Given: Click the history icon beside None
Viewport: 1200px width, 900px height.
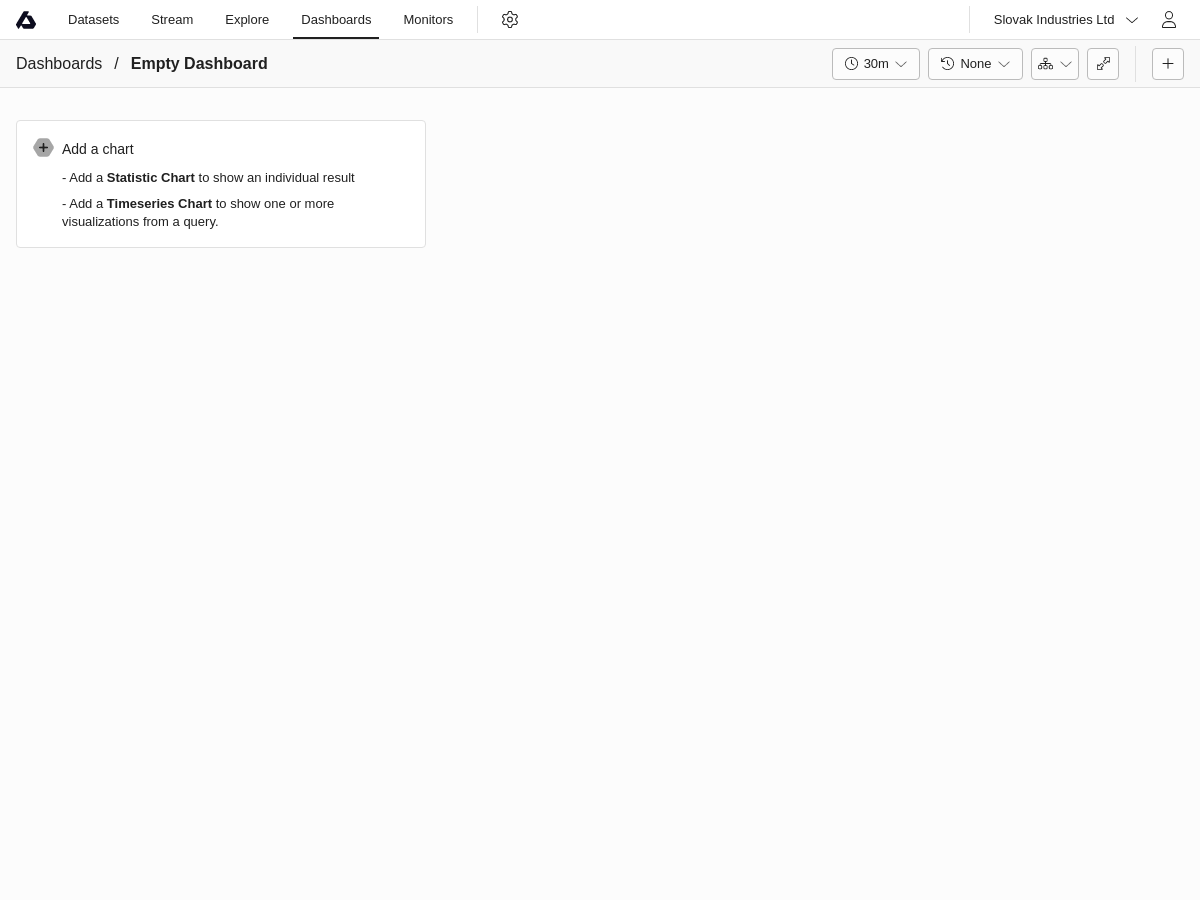Looking at the screenshot, I should [947, 64].
